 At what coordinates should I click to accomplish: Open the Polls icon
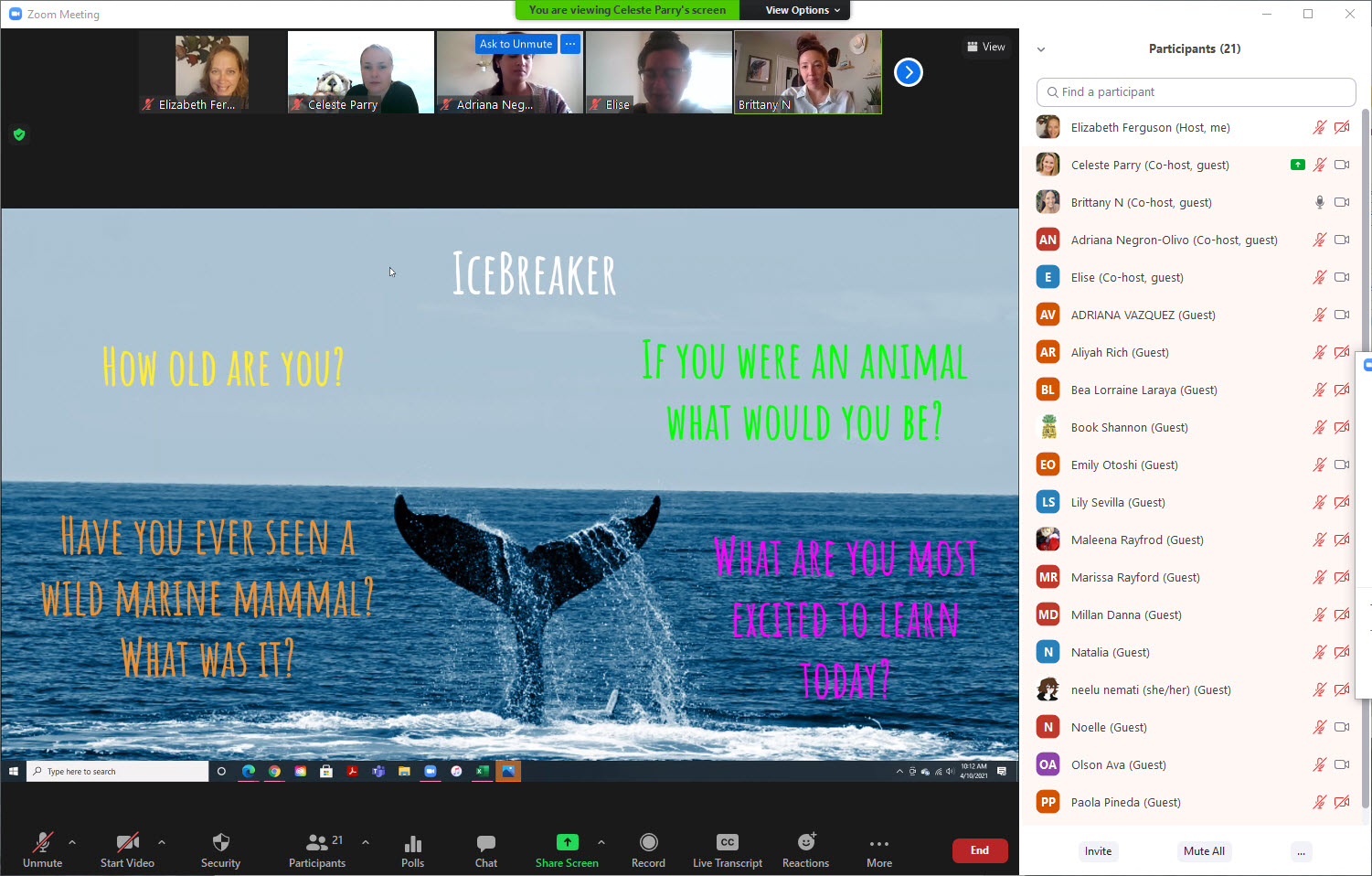pos(412,842)
